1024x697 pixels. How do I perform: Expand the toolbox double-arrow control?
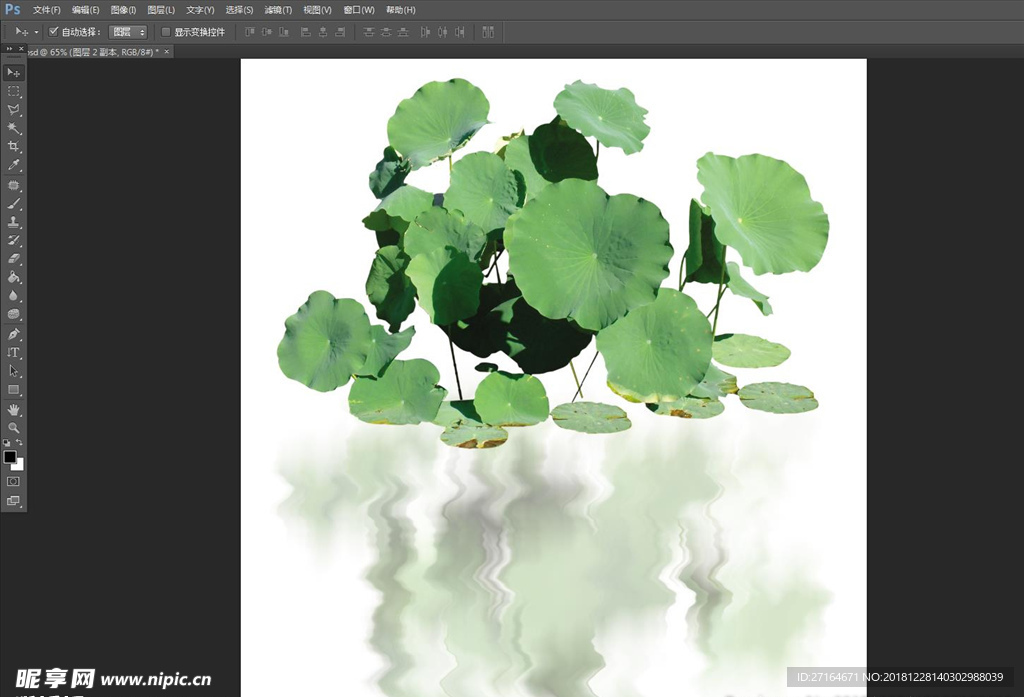tap(8, 49)
